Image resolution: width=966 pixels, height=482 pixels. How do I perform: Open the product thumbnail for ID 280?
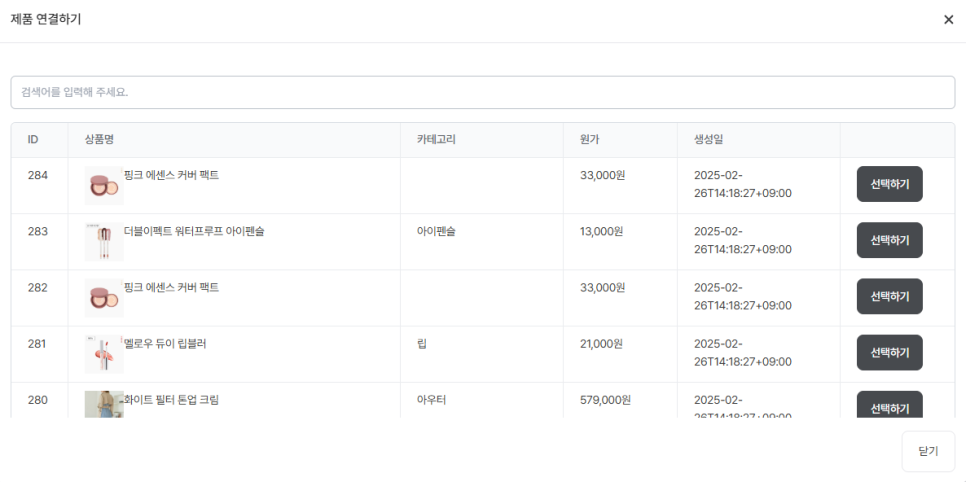(x=103, y=404)
